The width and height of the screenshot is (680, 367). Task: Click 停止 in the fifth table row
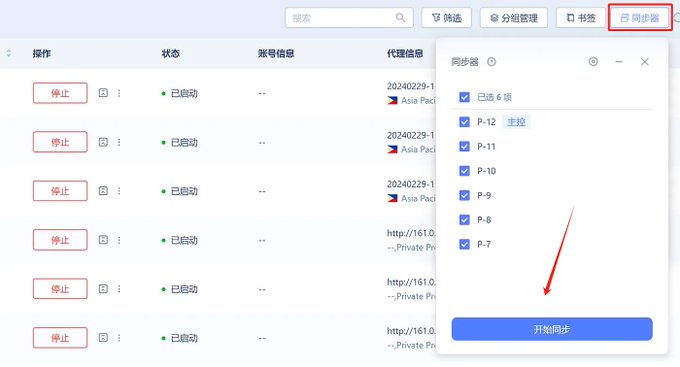point(60,289)
